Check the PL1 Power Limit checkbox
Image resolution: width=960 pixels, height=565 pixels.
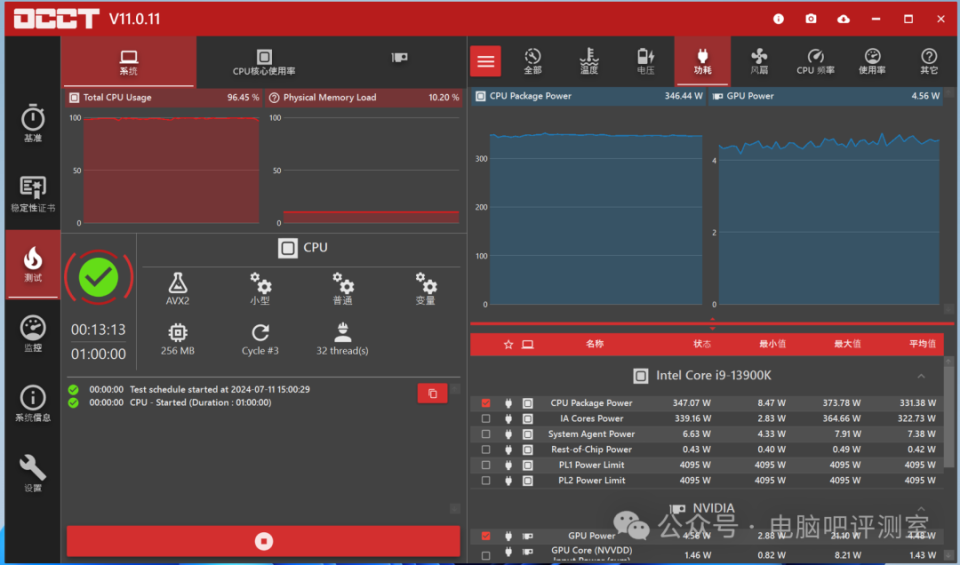(x=486, y=465)
